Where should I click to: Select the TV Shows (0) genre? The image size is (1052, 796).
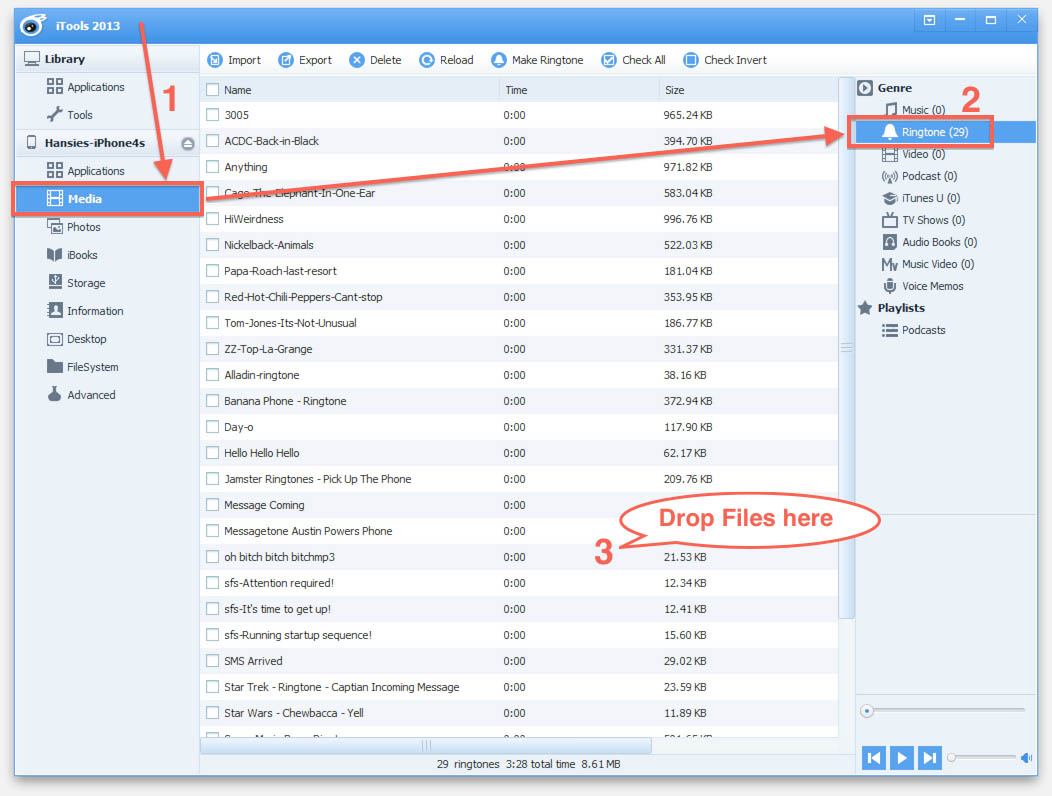pyautogui.click(x=923, y=220)
